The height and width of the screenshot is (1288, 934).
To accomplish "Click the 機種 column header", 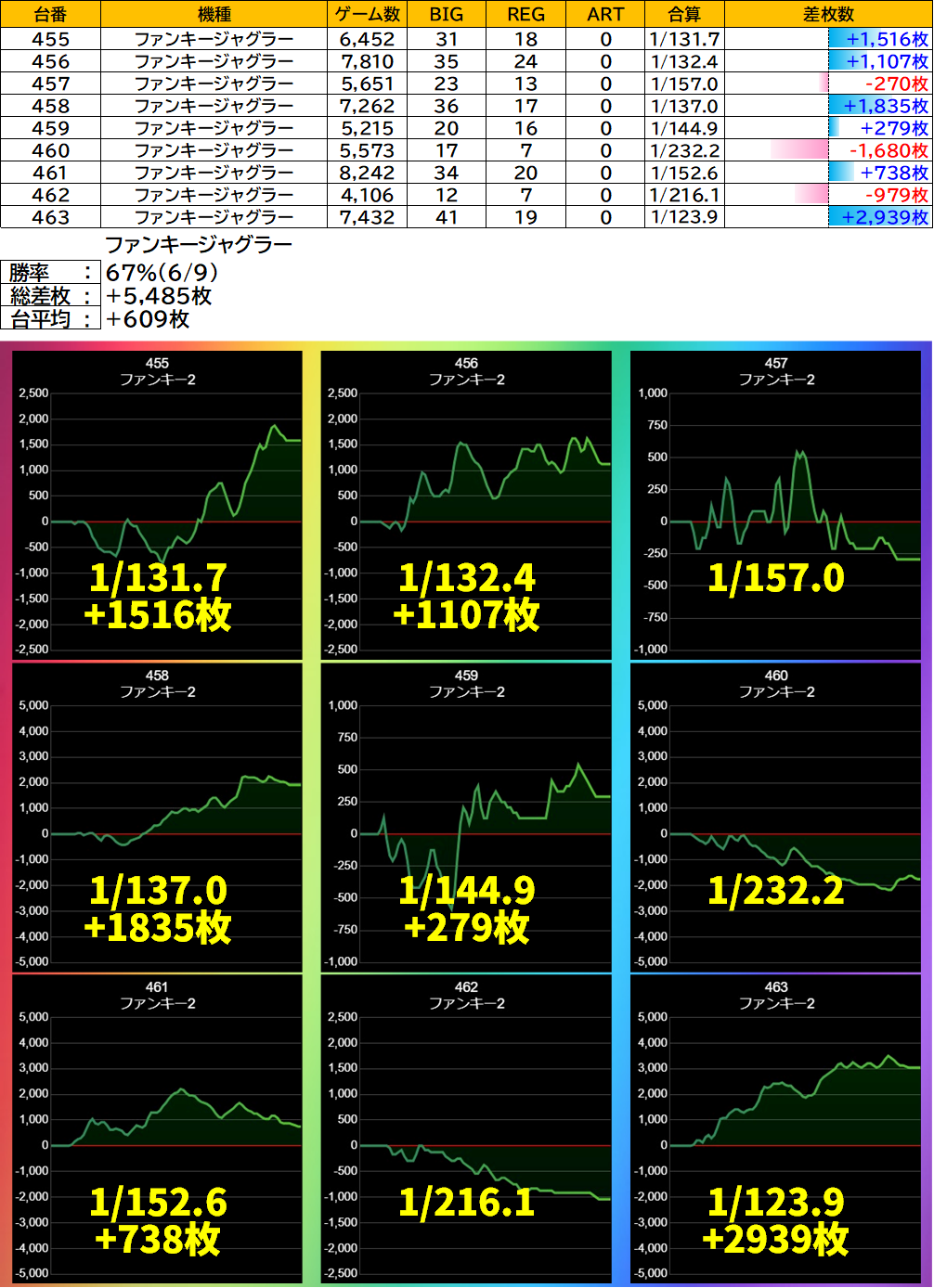I will (214, 14).
